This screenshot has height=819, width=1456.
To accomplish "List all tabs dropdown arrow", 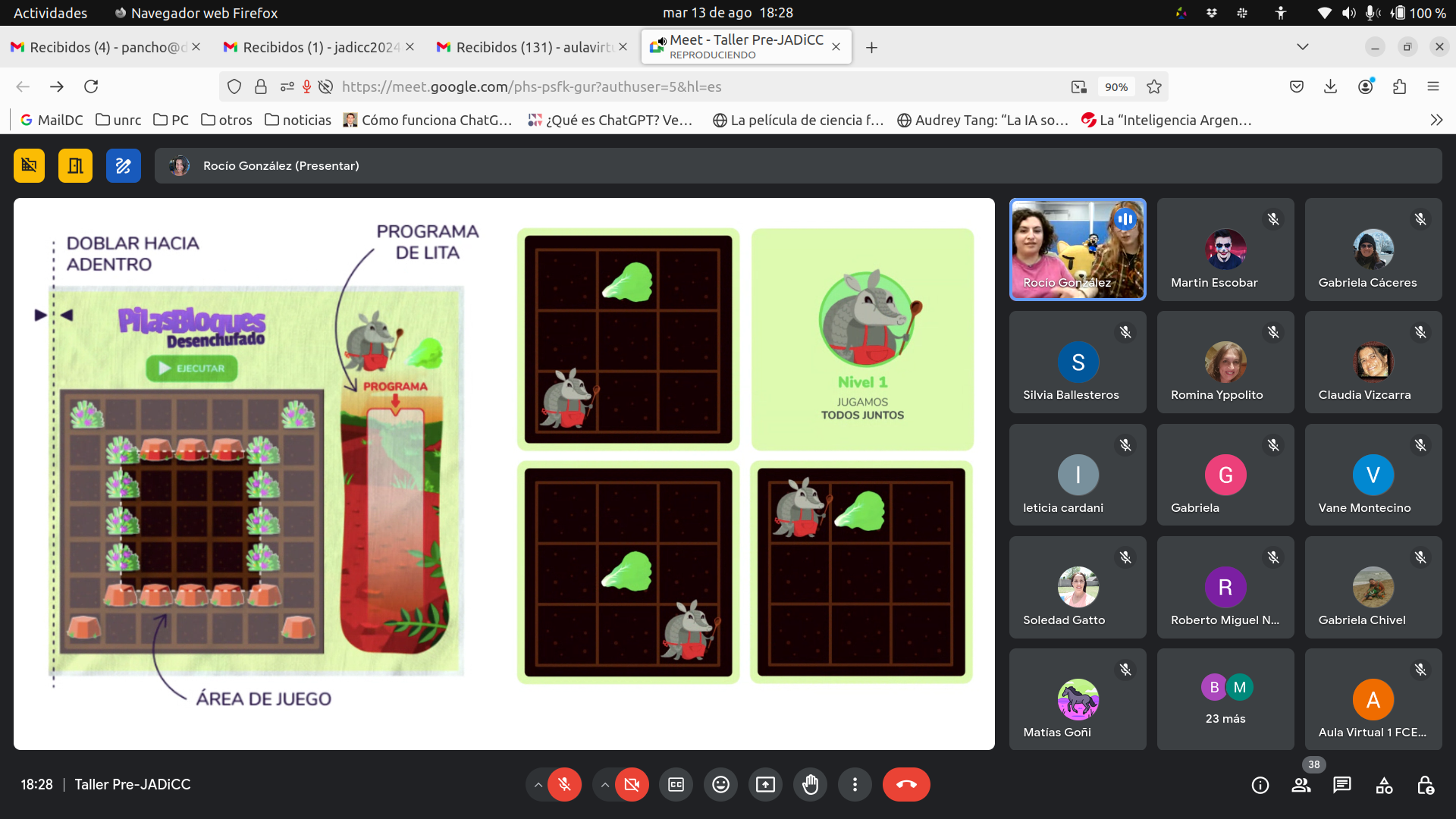I will pyautogui.click(x=1302, y=47).
